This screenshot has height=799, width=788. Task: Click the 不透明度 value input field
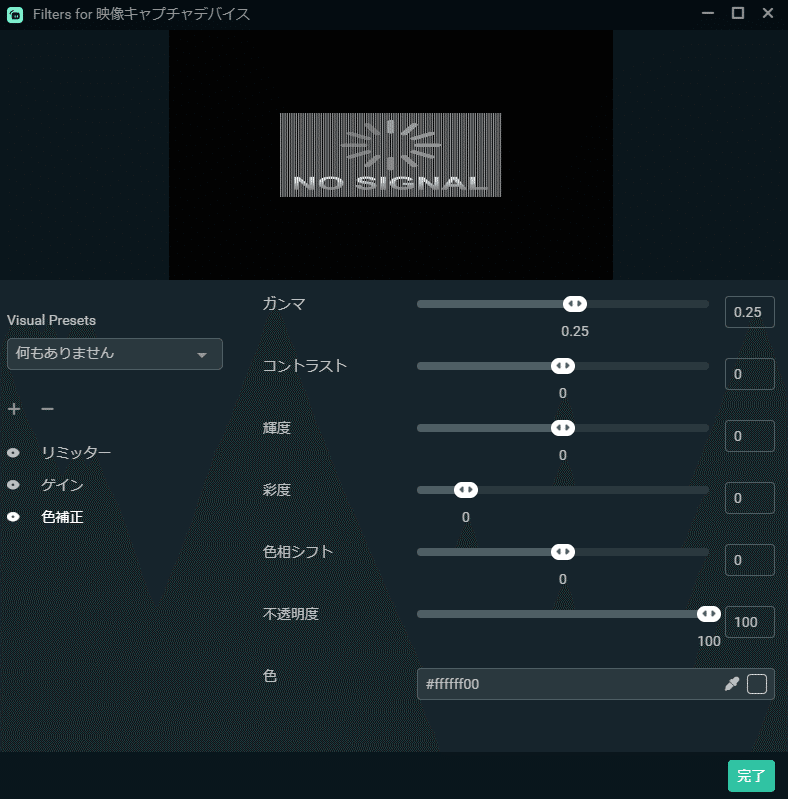pos(750,622)
